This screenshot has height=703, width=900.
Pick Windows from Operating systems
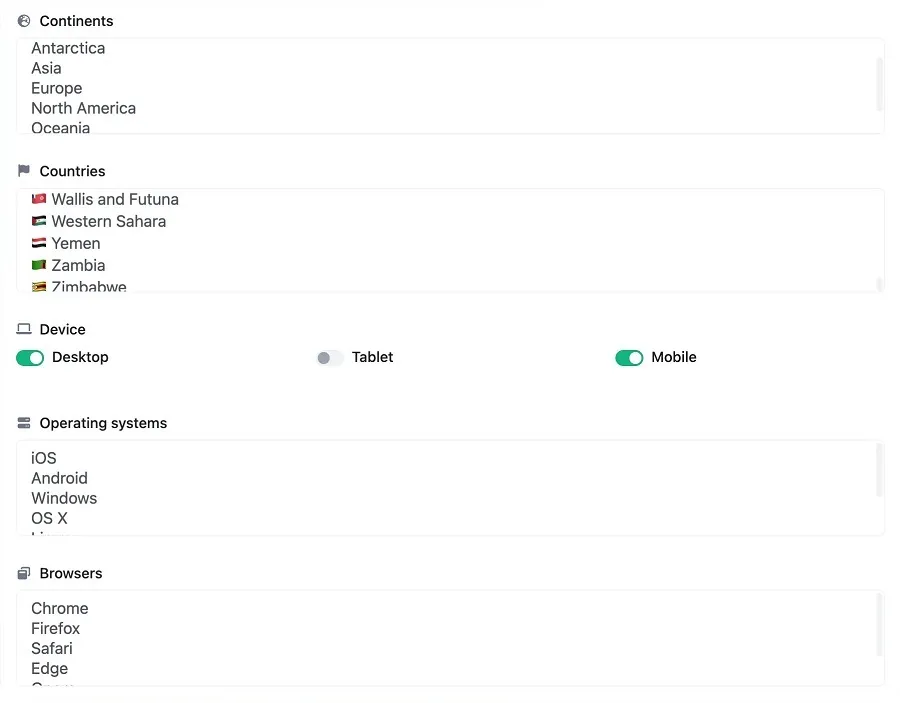tap(64, 498)
